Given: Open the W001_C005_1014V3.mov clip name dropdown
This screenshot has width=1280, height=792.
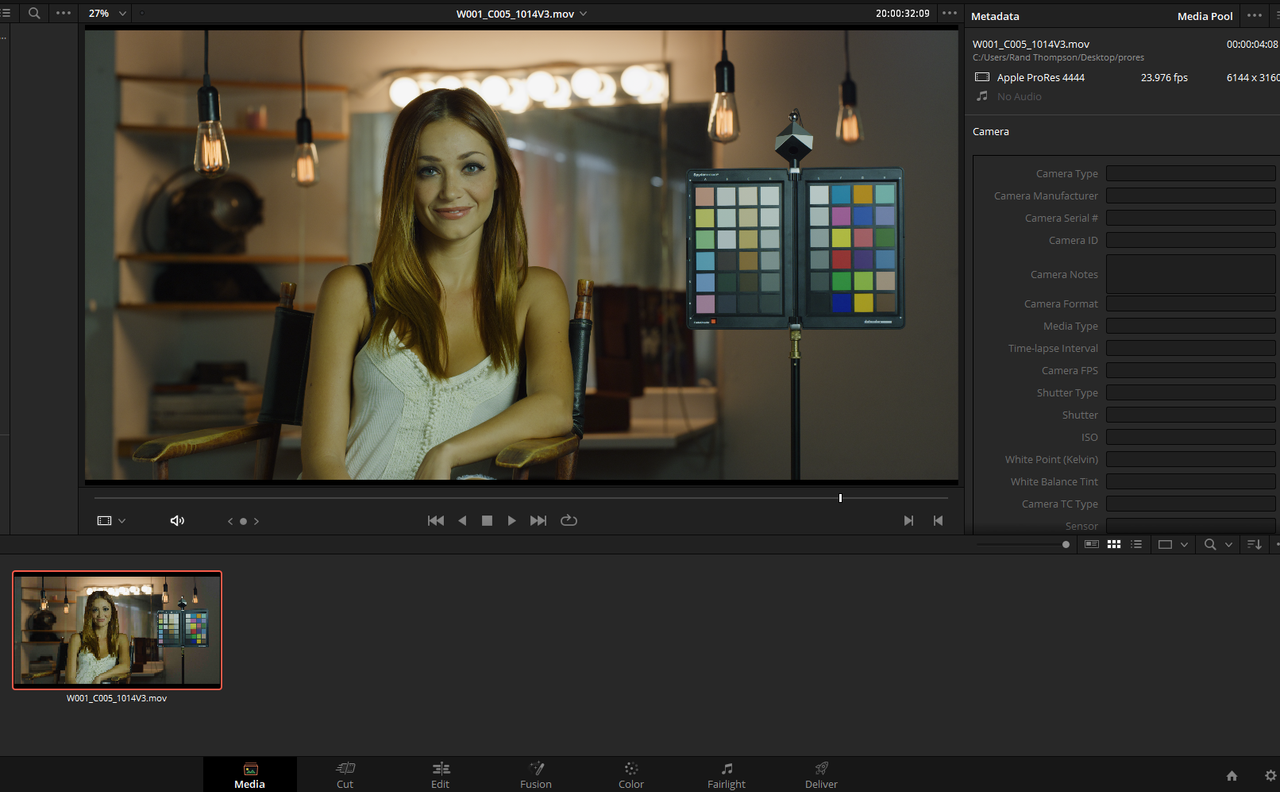Looking at the screenshot, I should coord(521,14).
